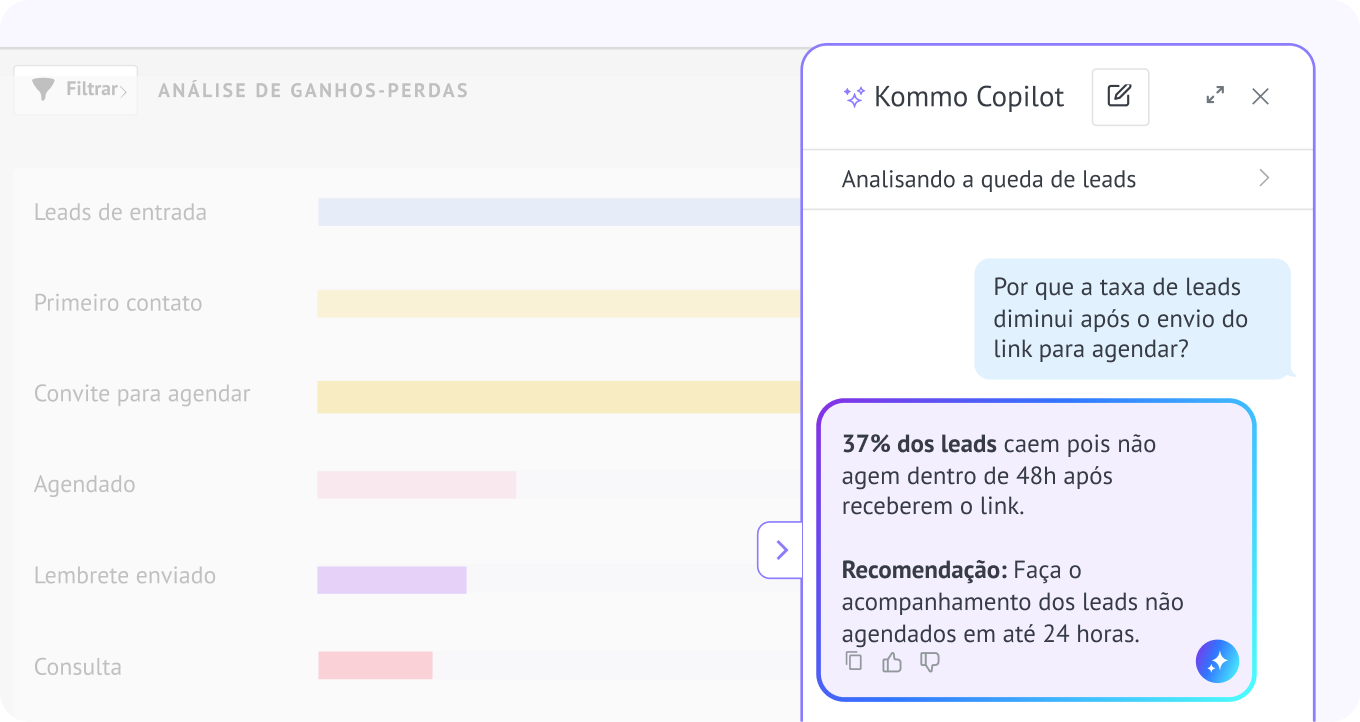The width and height of the screenshot is (1360, 722).
Task: Expand the Filtrar dropdown chevron
Action: (123, 92)
